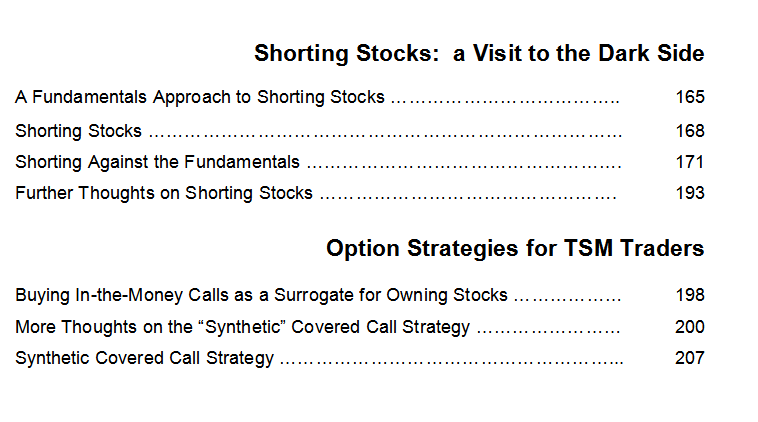Click the dot leader after "Synthetic Covered Call Strategy"
The height and width of the screenshot is (422, 758).
452,362
